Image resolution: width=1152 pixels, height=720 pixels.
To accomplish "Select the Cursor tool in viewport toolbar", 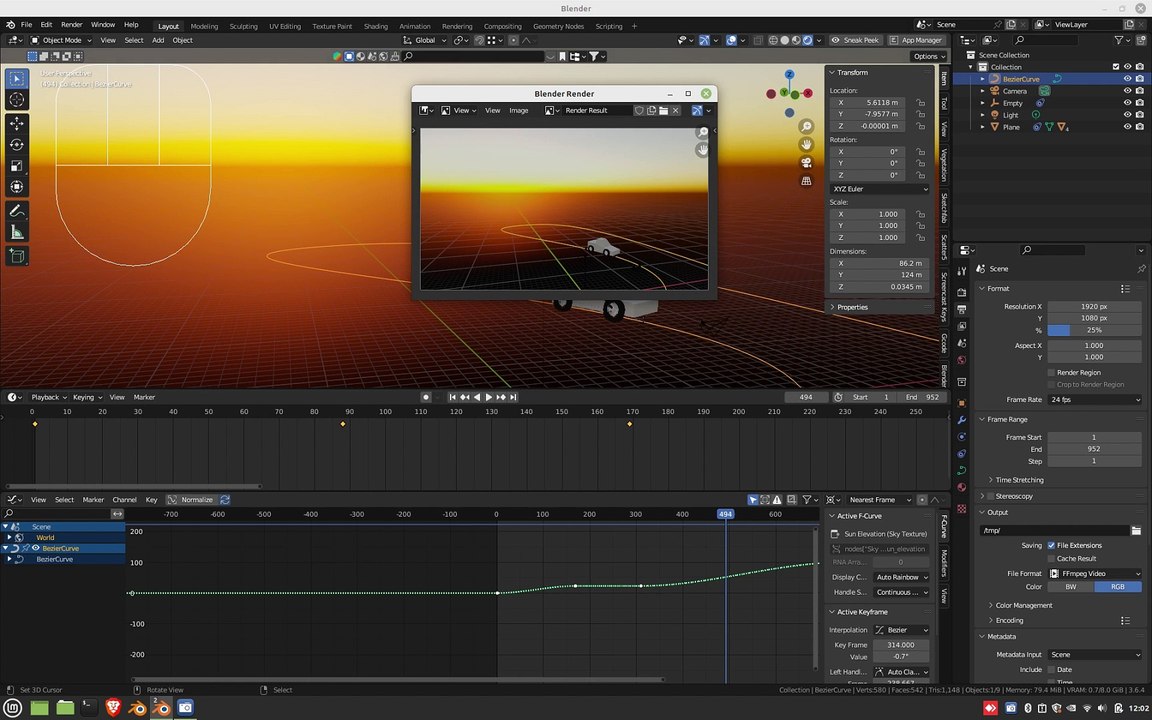I will (17, 100).
